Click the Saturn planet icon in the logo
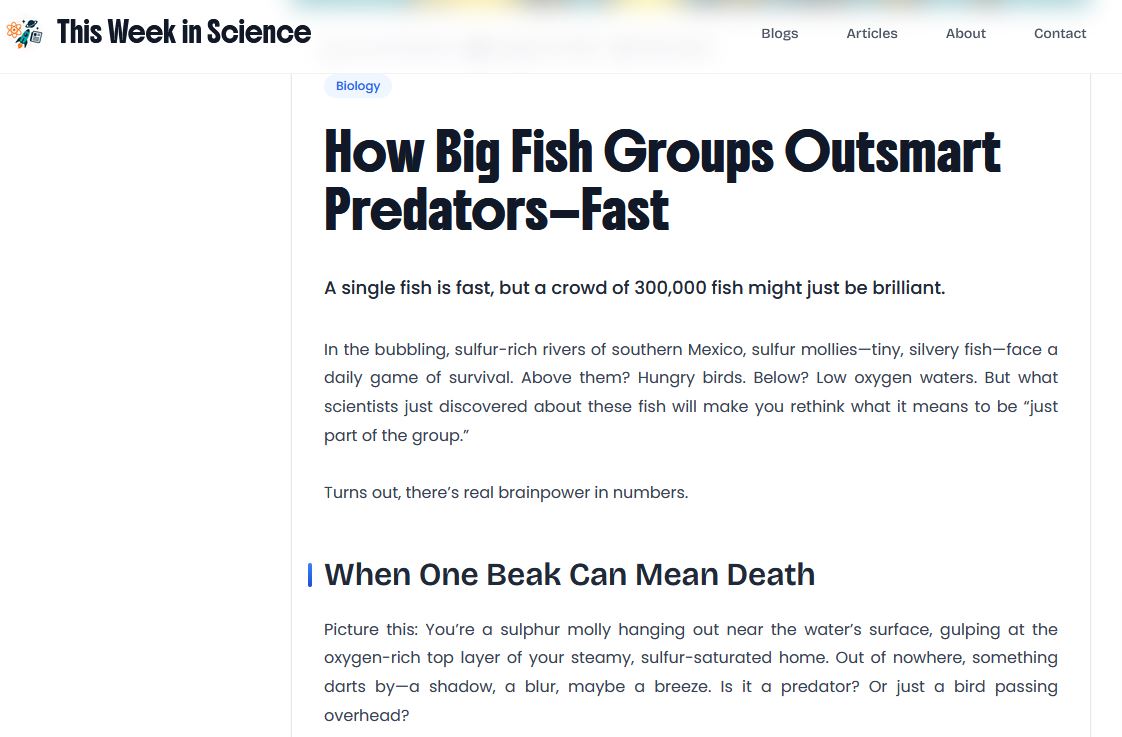This screenshot has width=1122, height=737. coord(31,24)
